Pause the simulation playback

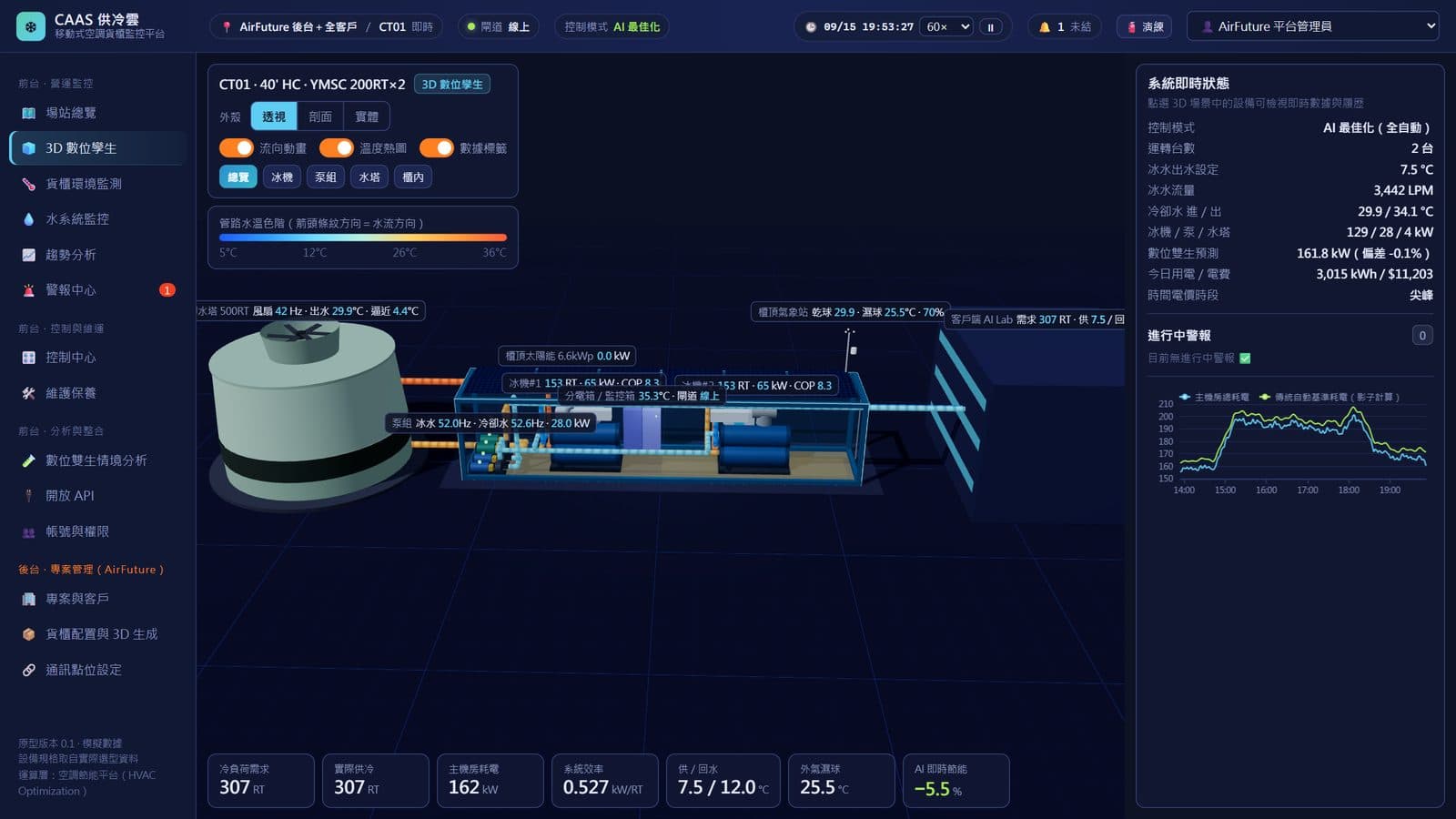point(991,27)
